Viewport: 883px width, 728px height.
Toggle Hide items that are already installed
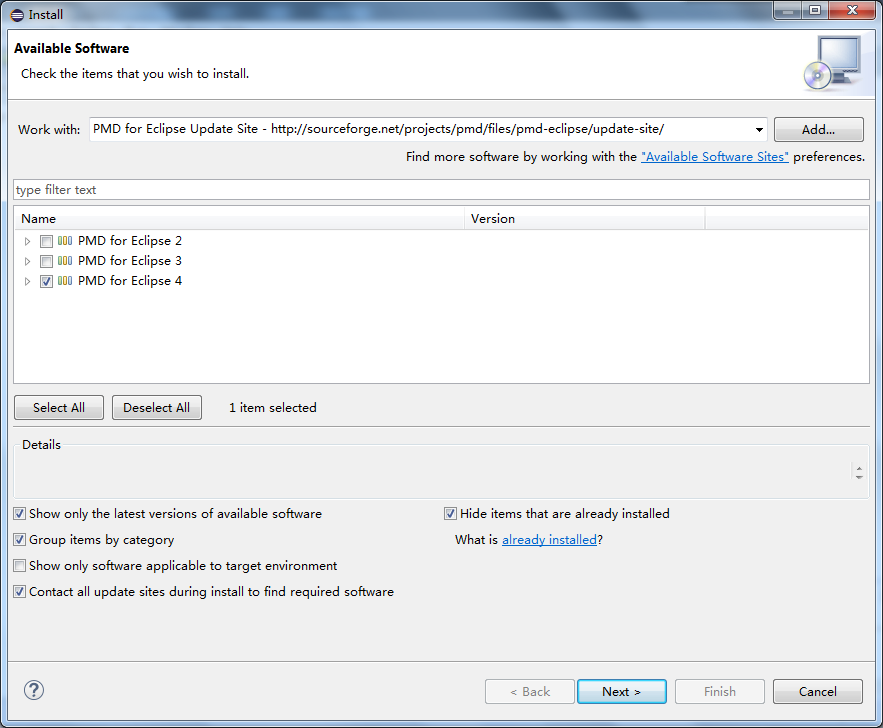[450, 513]
